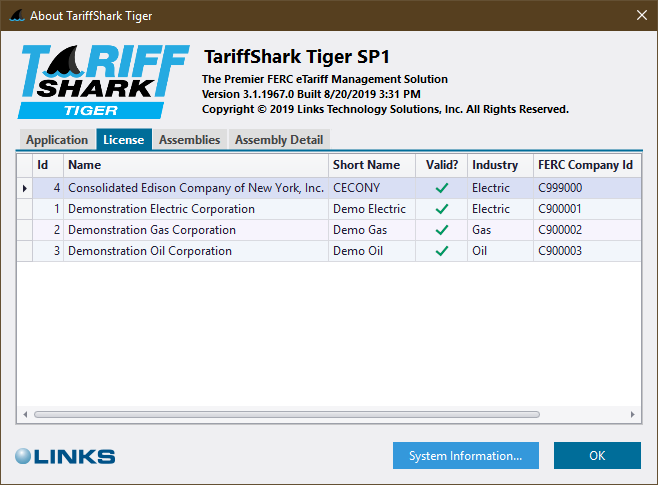Screen dimensions: 658x485
Task: Click the valid checkmark for Demo Oil
Action: 441,251
